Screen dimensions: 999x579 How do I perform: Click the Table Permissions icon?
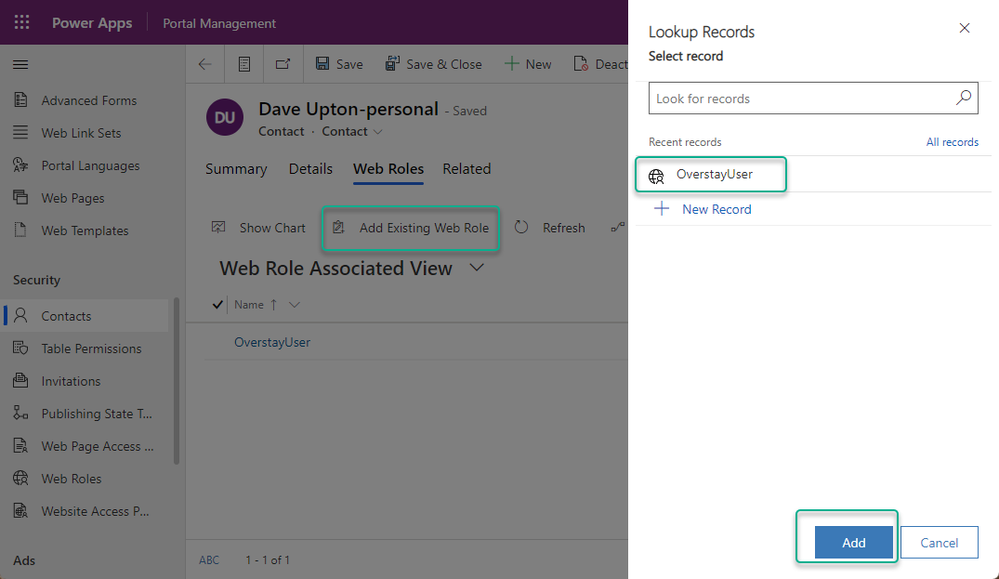coord(20,348)
